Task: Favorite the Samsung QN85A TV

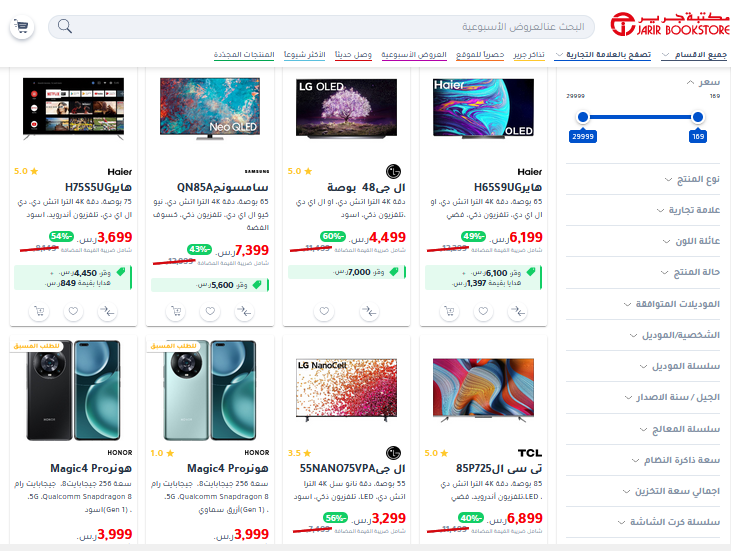Action: point(210,311)
